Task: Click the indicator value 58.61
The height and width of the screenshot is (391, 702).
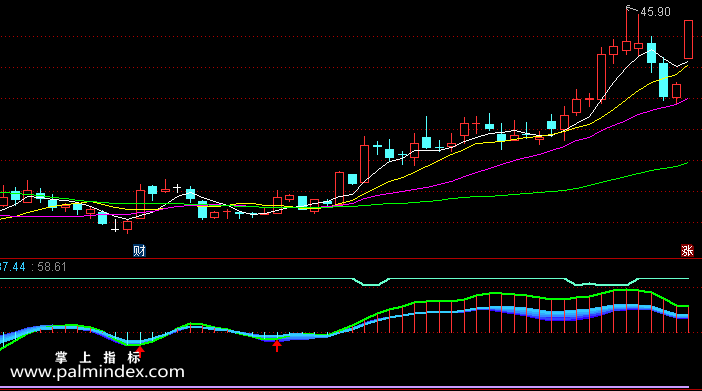Action: pos(52,267)
